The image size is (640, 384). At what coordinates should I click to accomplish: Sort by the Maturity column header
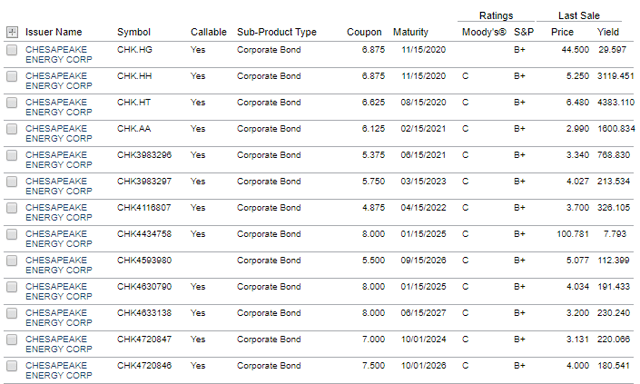click(411, 32)
